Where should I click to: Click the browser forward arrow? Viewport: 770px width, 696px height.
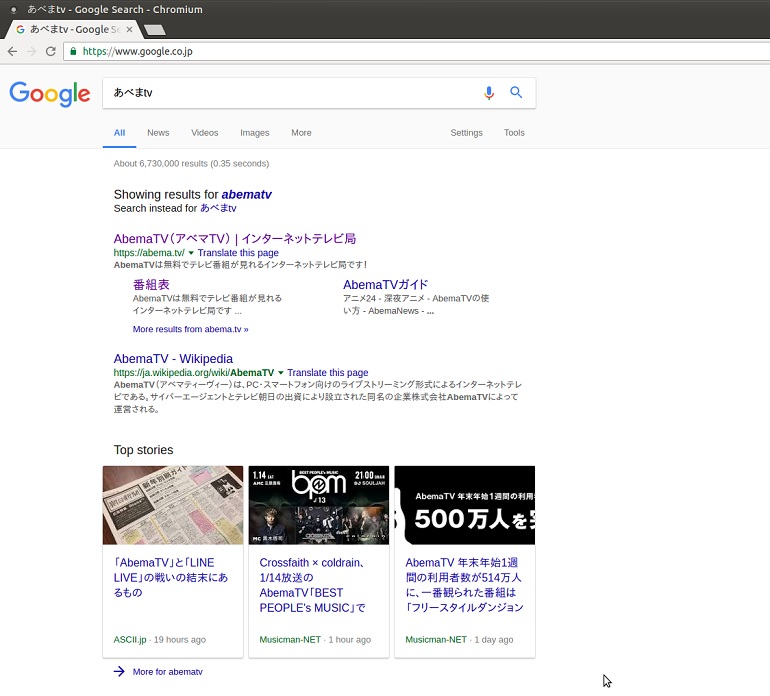[x=31, y=52]
